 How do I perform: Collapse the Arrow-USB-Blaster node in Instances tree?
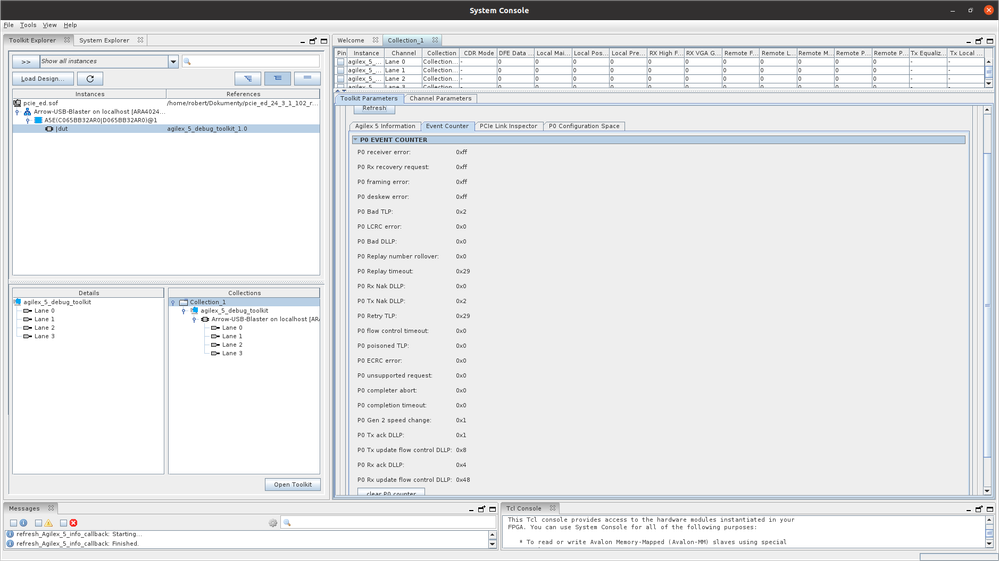[x=17, y=112]
